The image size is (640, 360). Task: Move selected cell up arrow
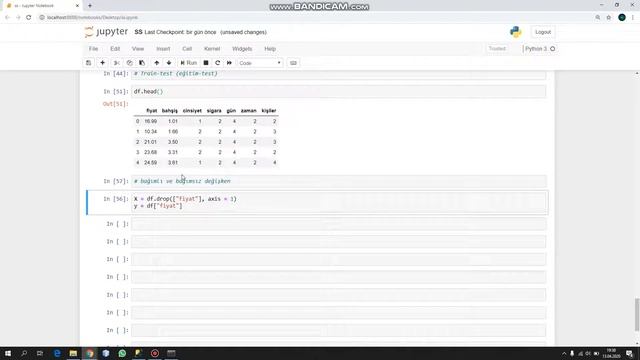pyautogui.click(x=157, y=63)
